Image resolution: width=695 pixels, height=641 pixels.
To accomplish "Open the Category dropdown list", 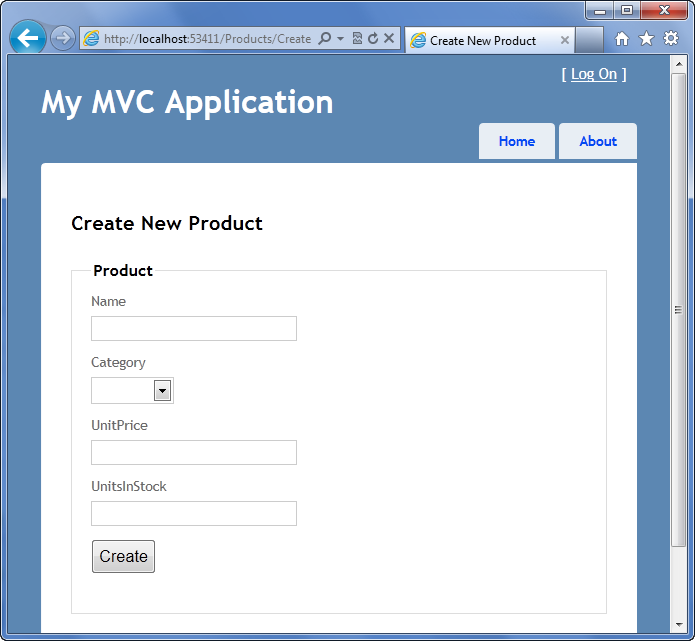I will (132, 391).
